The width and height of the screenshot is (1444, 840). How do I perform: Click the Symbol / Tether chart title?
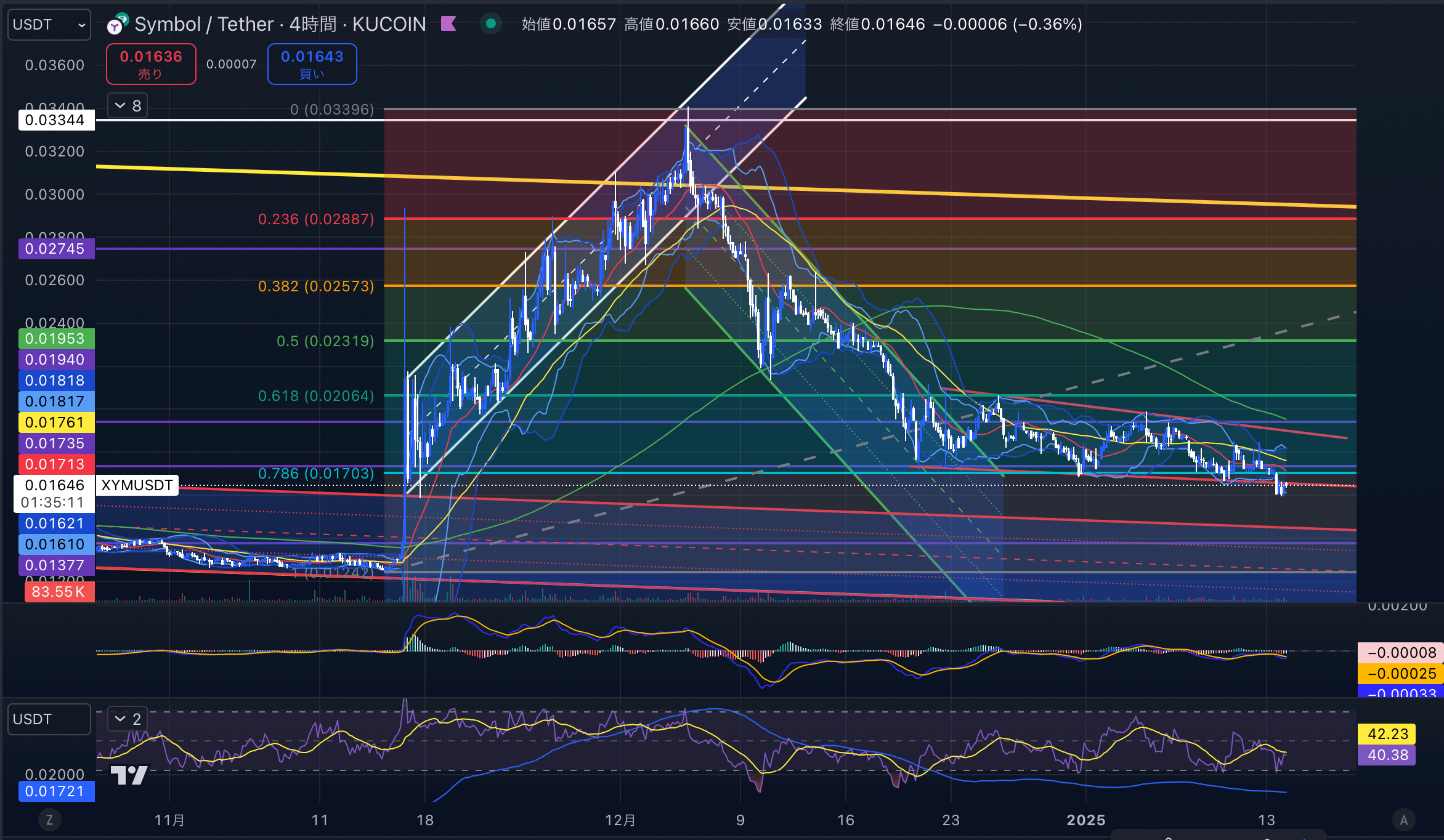click(204, 24)
